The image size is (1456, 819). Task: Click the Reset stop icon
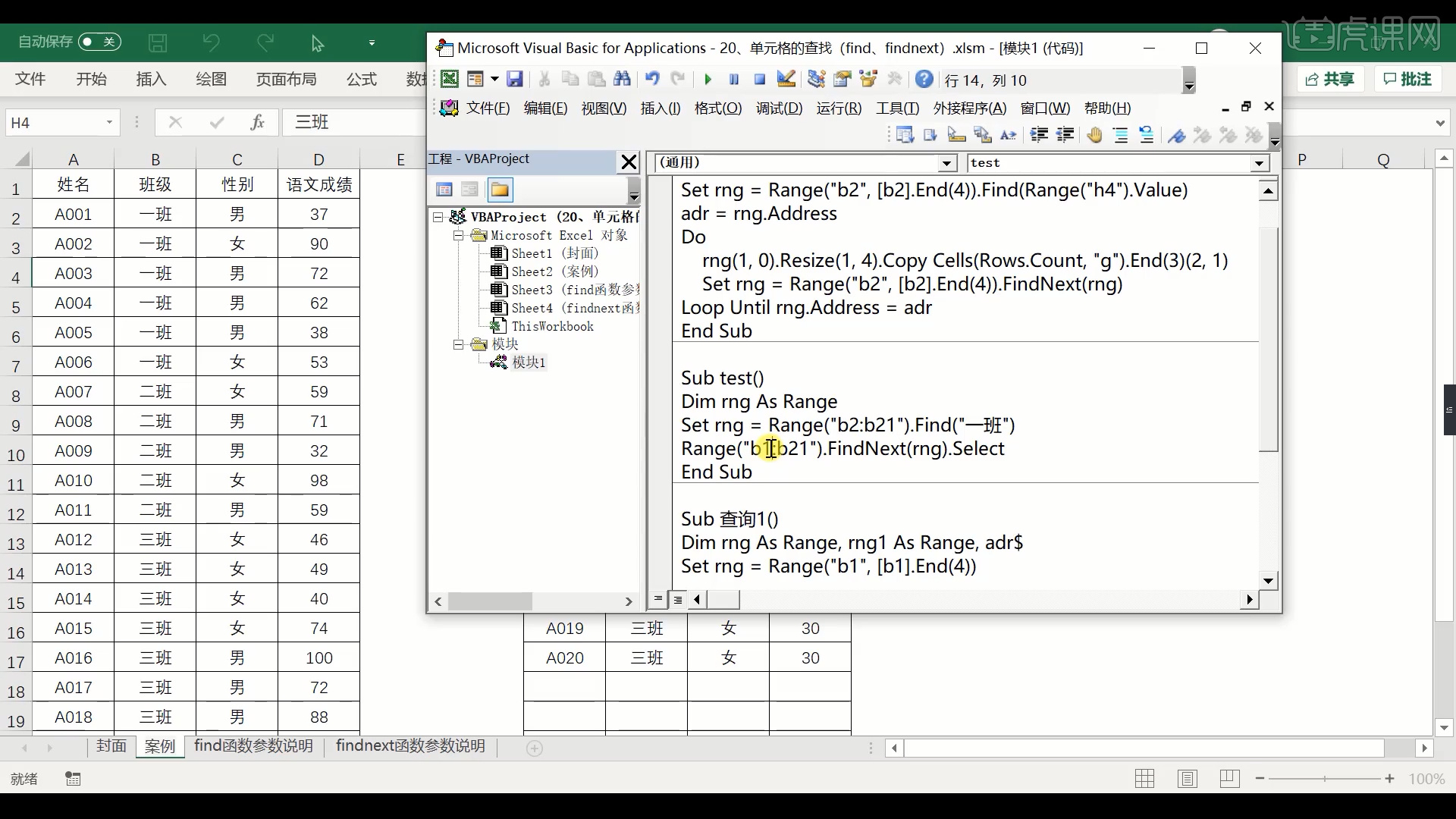760,80
